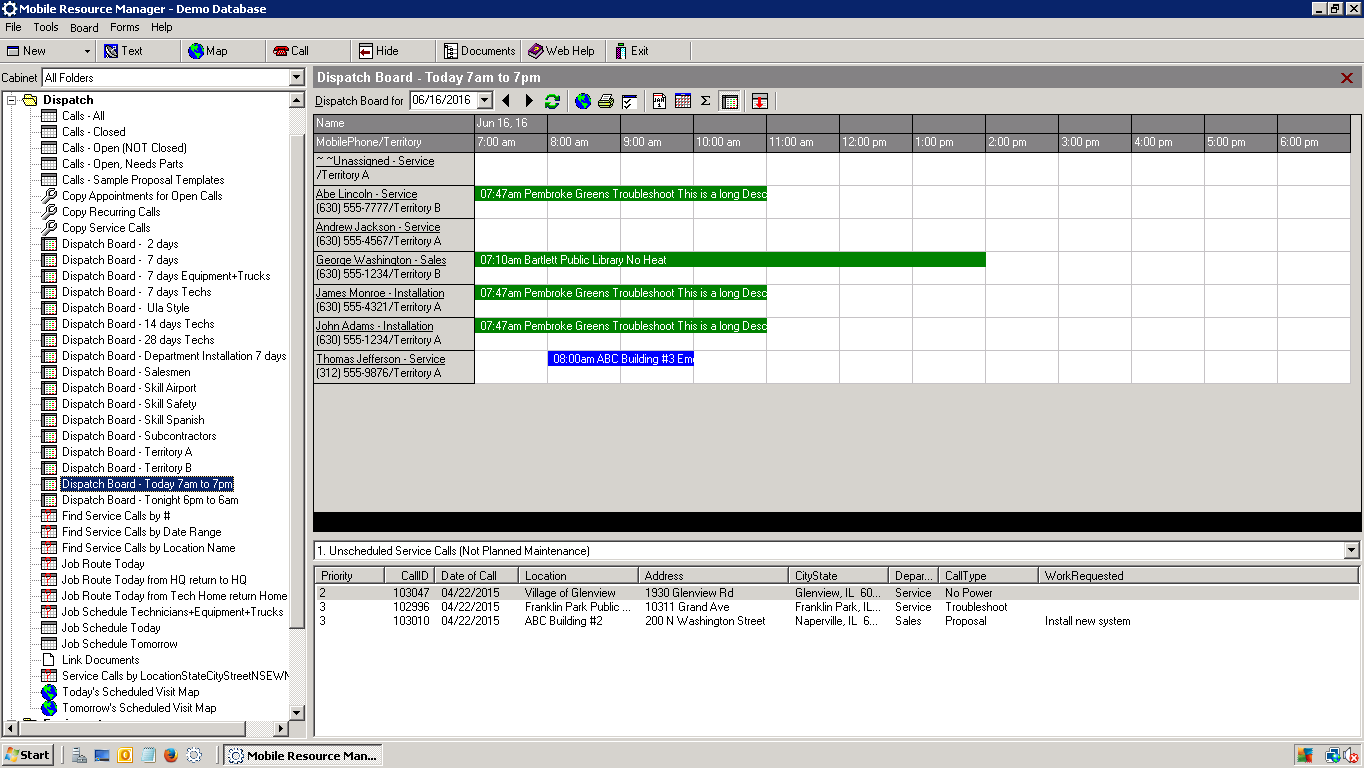
Task: Open Abe Lincoln - Service technician link
Action: [x=366, y=194]
